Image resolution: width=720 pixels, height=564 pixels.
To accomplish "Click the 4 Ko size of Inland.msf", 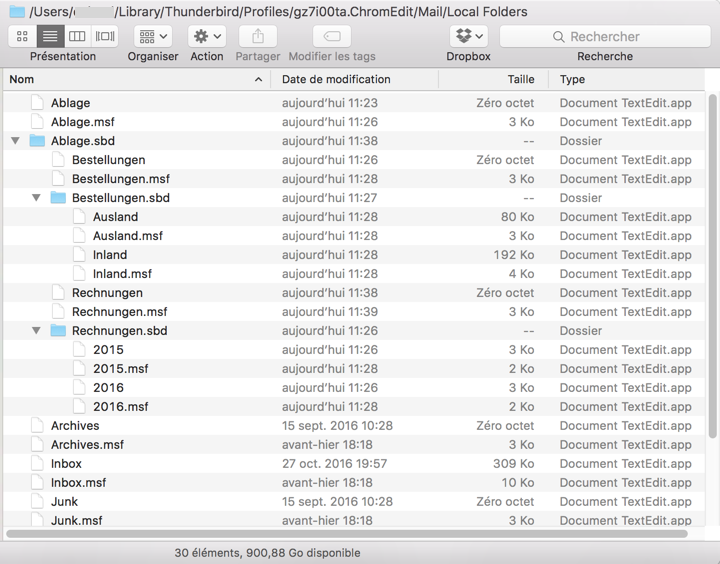I will (521, 274).
